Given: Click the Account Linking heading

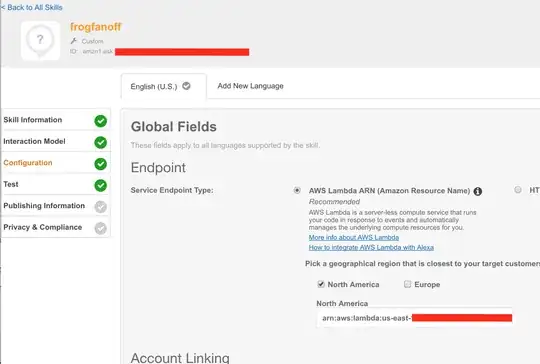Looking at the screenshot, I should tap(180, 358).
